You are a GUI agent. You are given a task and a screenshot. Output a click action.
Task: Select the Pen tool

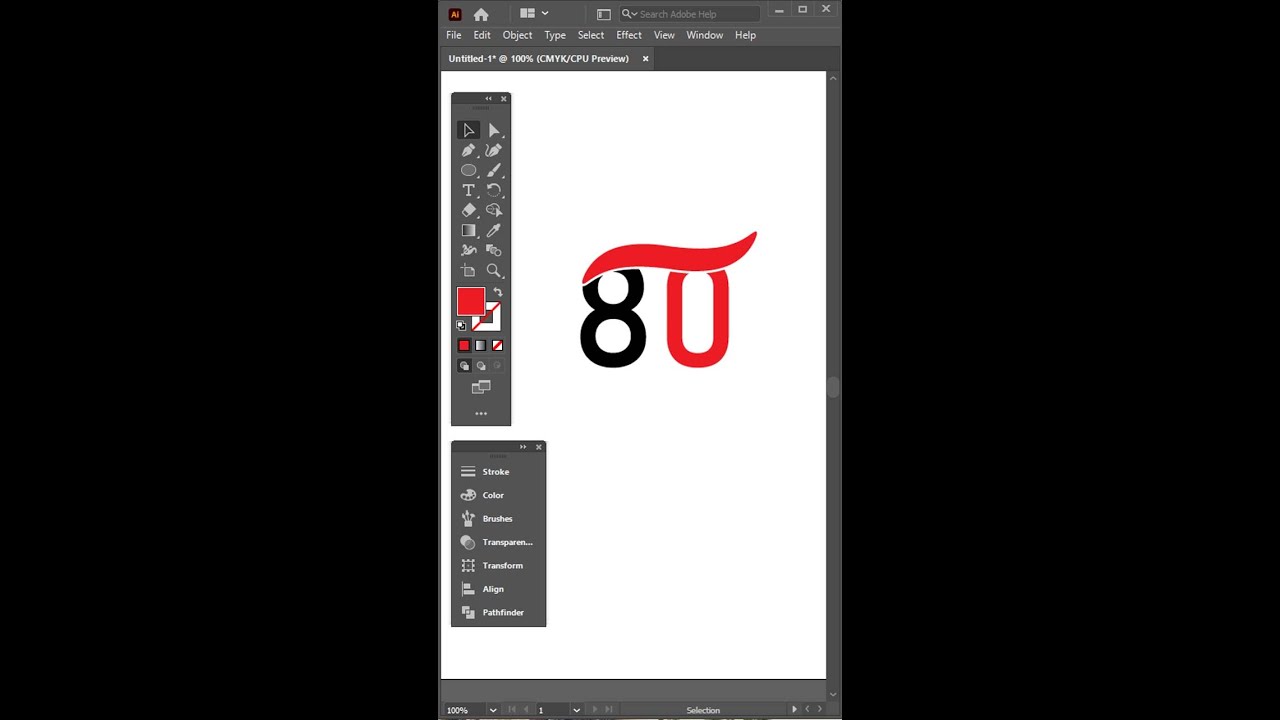tap(468, 150)
